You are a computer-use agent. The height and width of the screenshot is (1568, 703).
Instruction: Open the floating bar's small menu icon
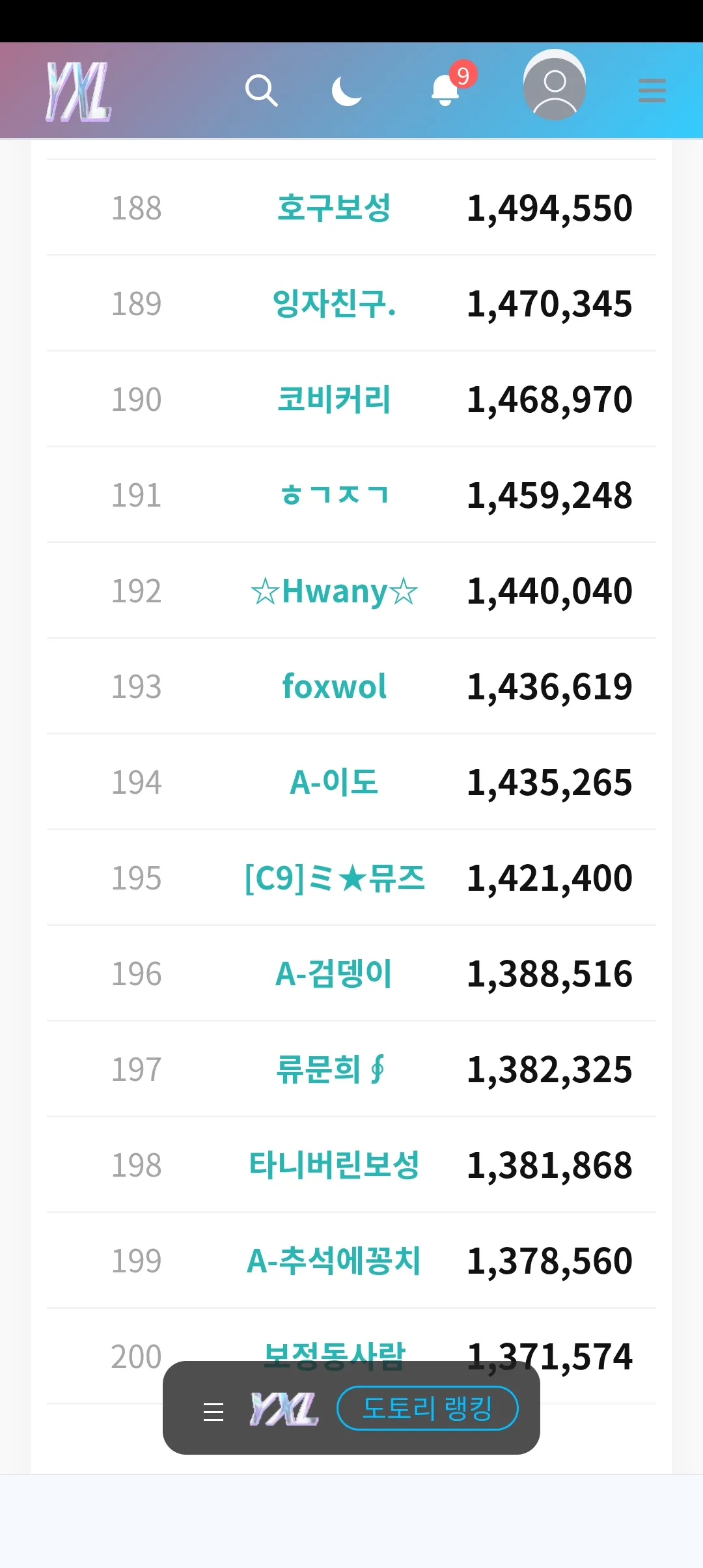pos(214,1411)
